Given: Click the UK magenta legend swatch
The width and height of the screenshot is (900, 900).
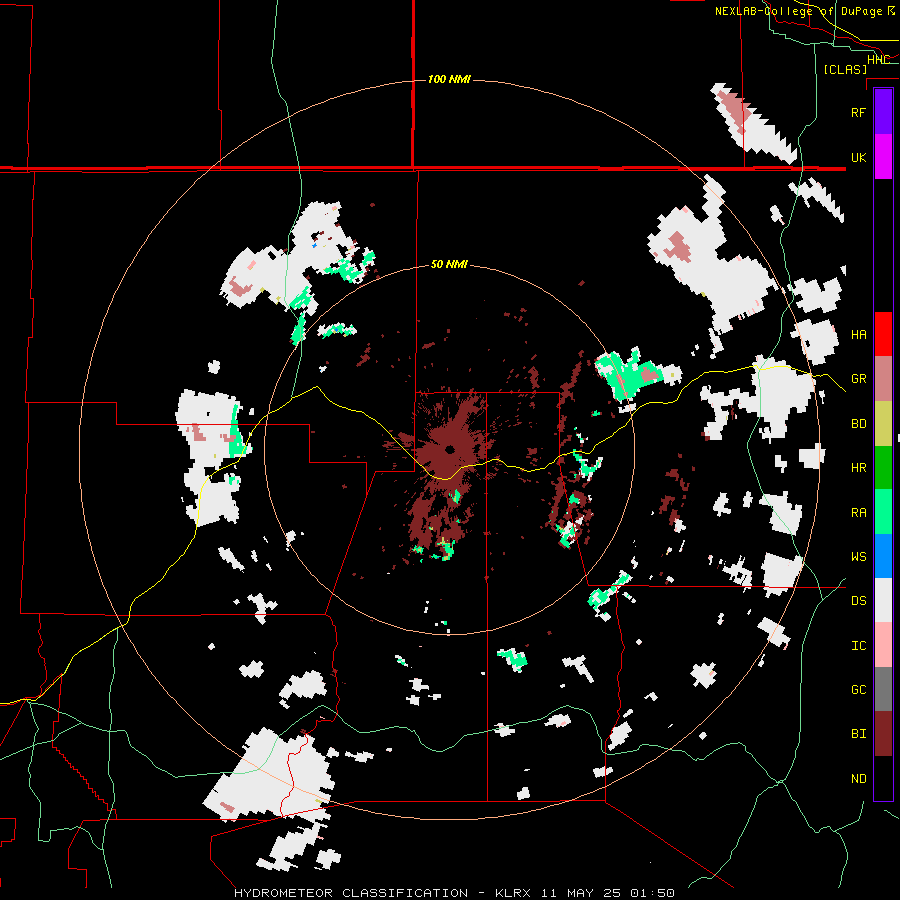Looking at the screenshot, I should coord(883,157).
